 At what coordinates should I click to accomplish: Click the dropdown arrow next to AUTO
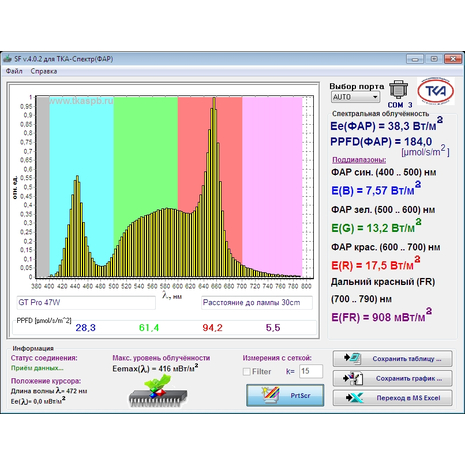click(375, 97)
